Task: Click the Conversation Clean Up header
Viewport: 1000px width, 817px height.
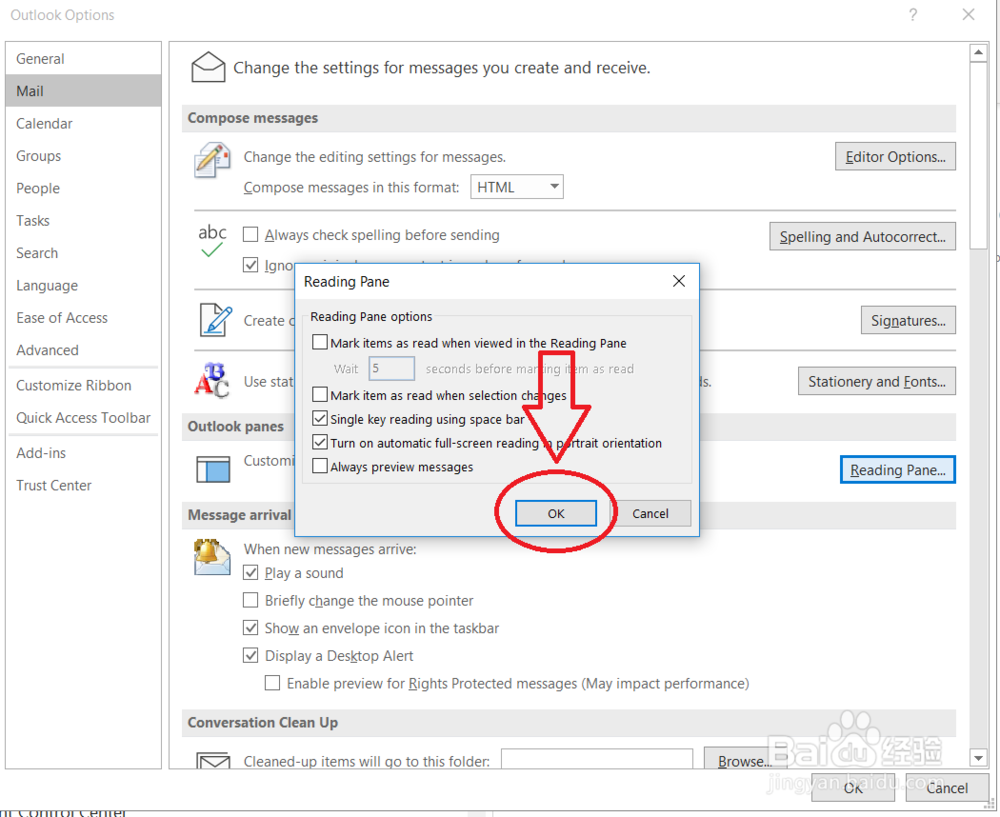Action: pyautogui.click(x=568, y=723)
